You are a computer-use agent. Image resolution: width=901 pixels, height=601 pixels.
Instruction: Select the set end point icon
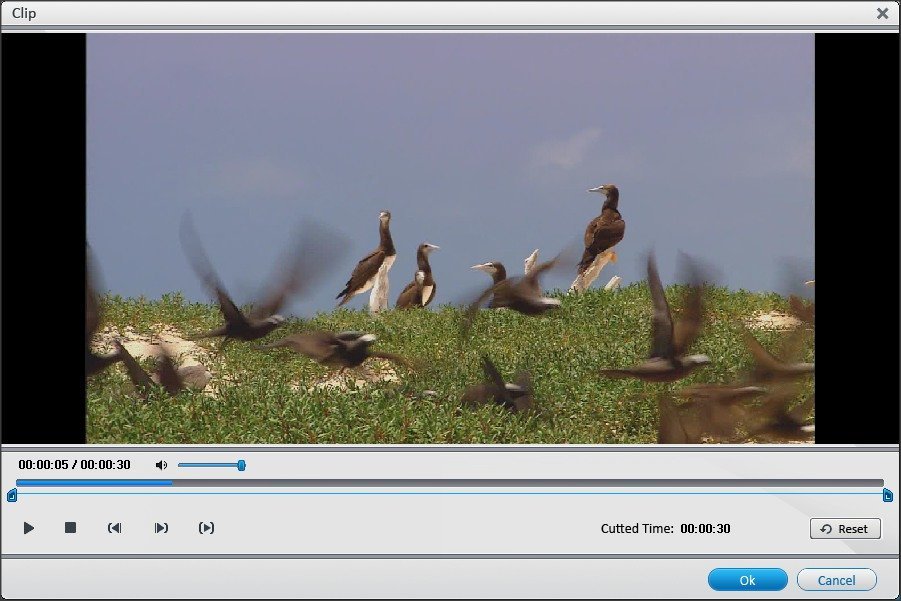click(x=207, y=528)
